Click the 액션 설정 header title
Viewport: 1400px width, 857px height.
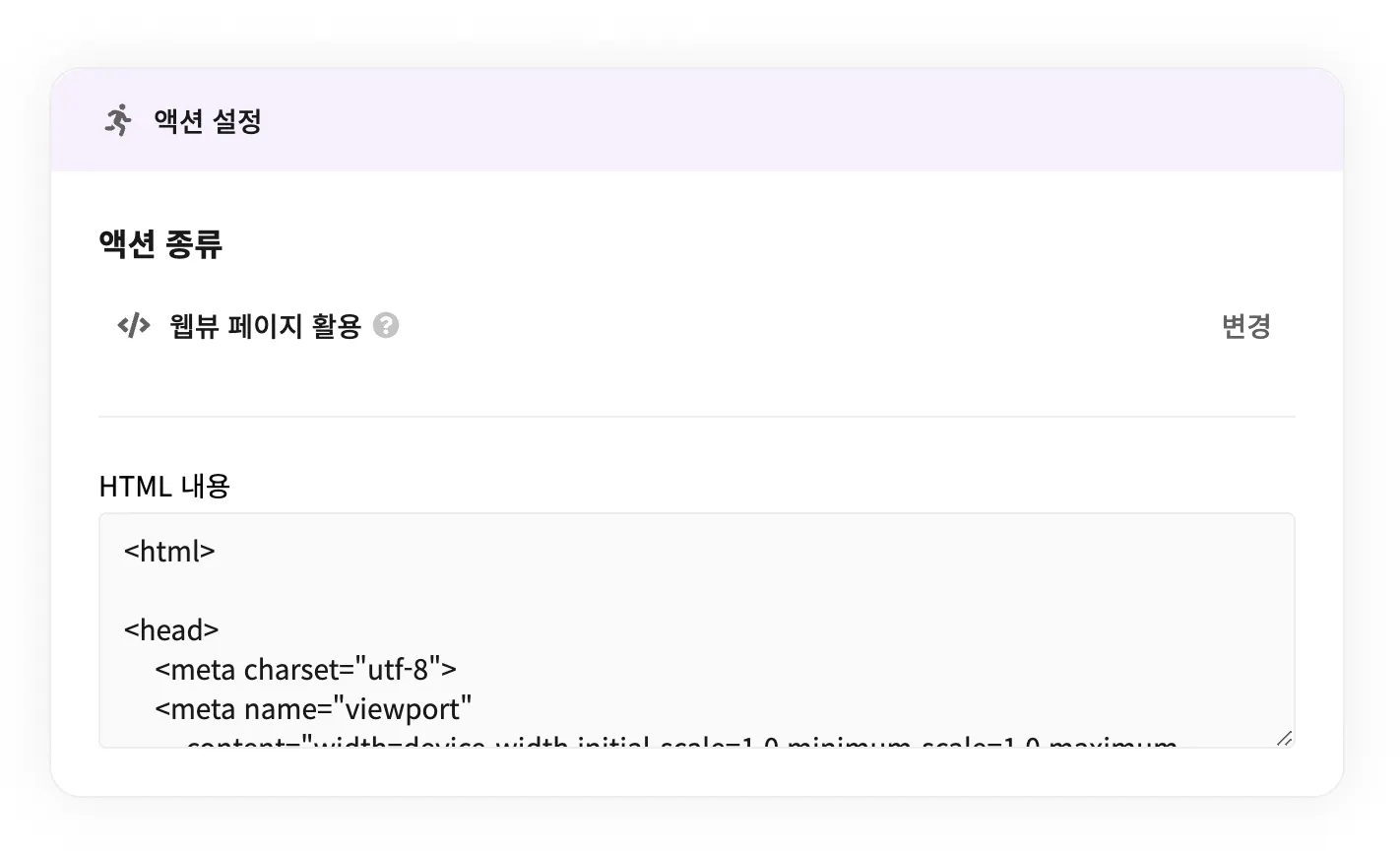click(208, 121)
